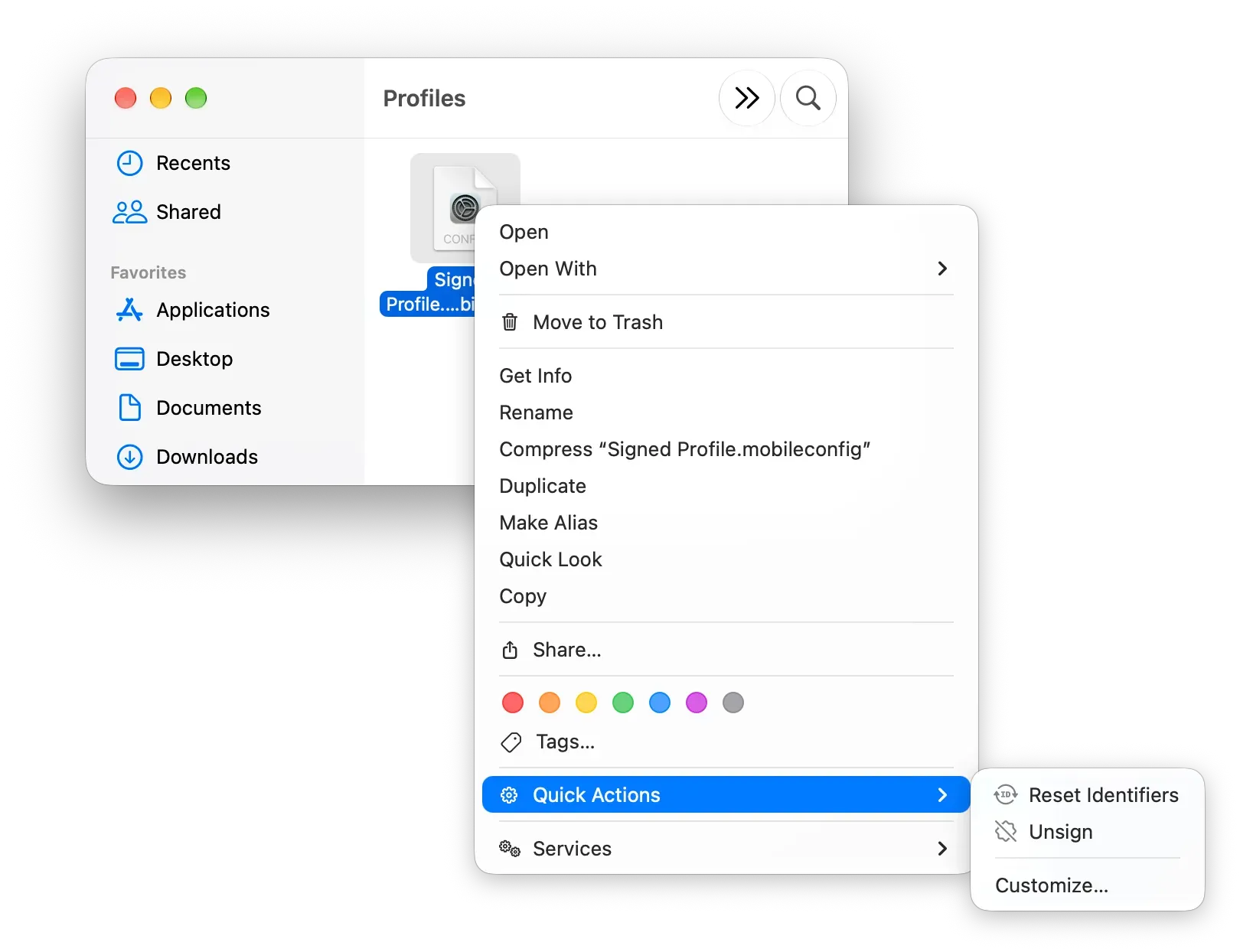Expand the Quick Actions submenu chevron
Viewport: 1240px width, 952px height.
click(x=942, y=795)
